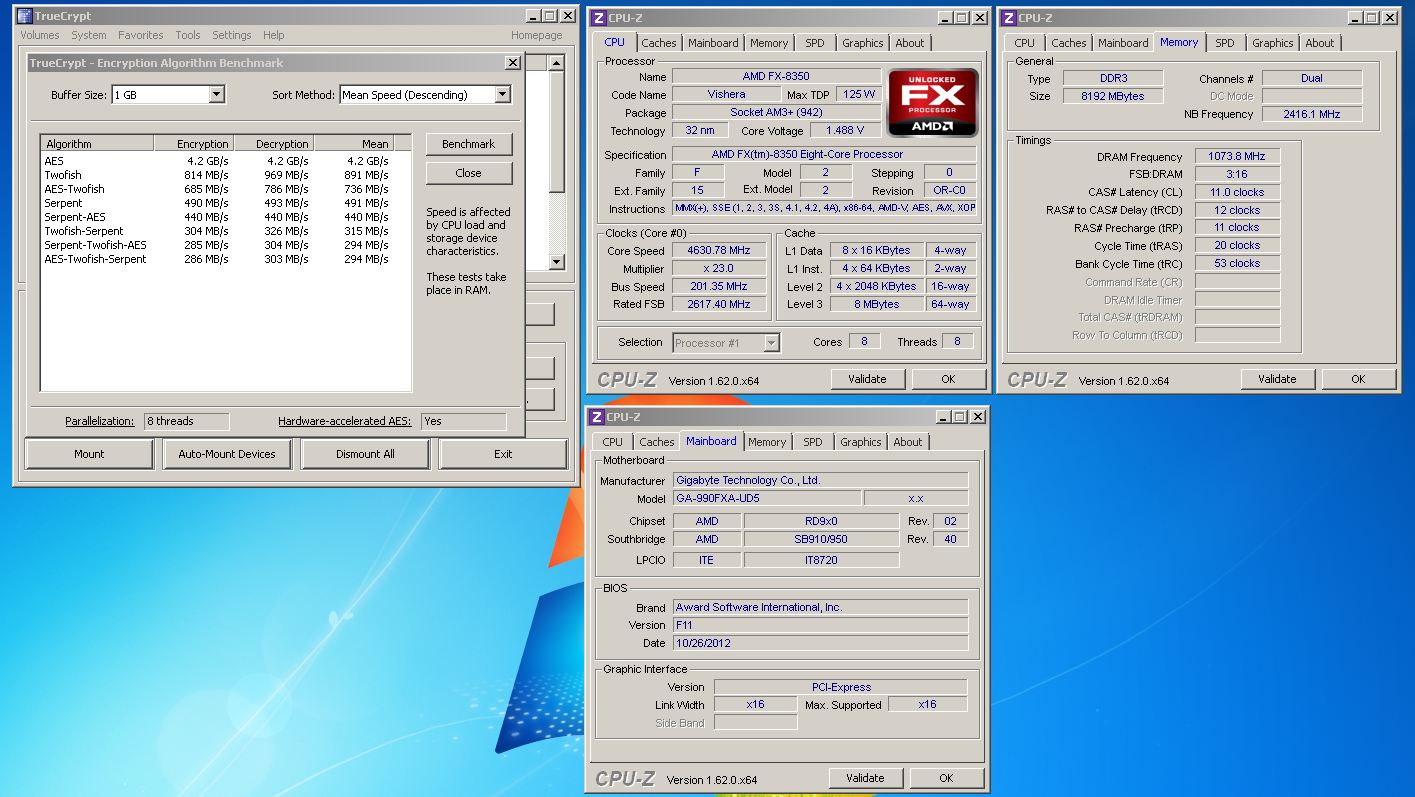
Task: Open the SPD tab beside active Memory tab
Action: pyautogui.click(x=1224, y=43)
